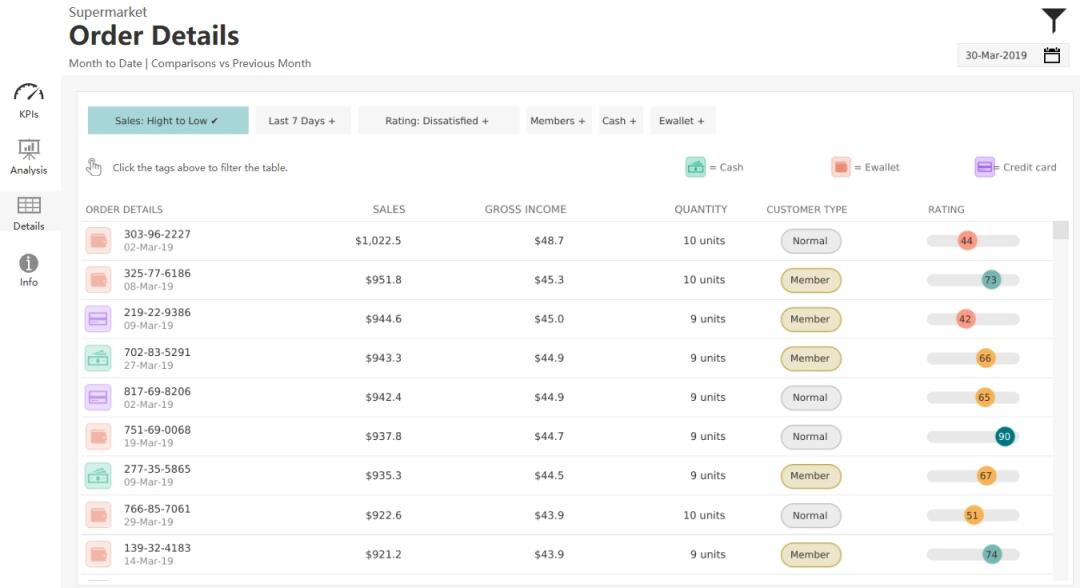Image resolution: width=1080 pixels, height=588 pixels.
Task: Click the $921.2 sales value
Action: click(x=383, y=554)
